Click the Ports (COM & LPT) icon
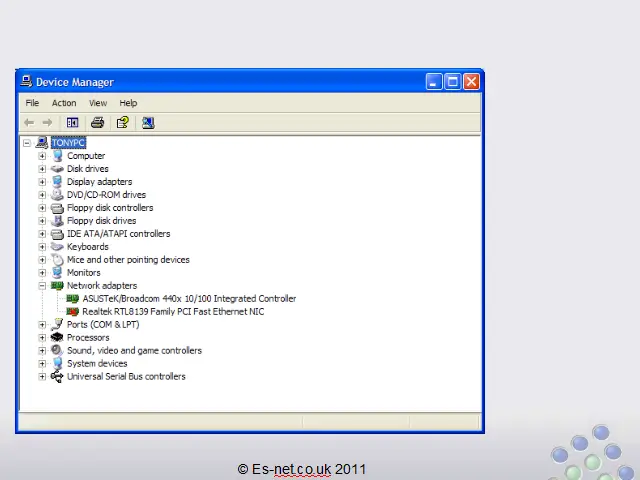 57,324
